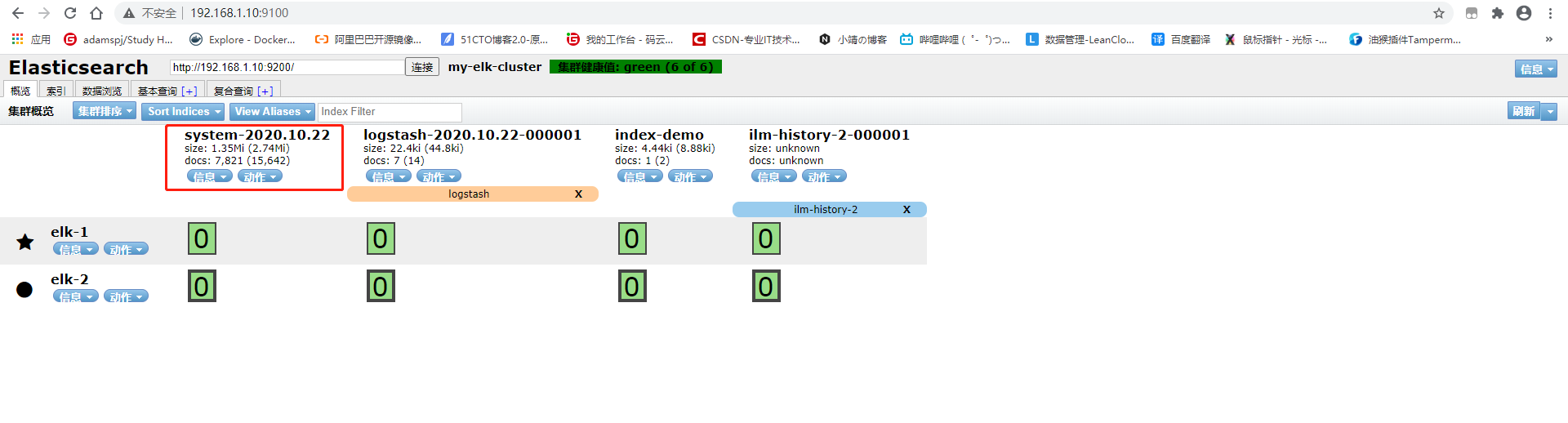1568x423 pixels.
Task: Open 信息 menu for ilm-history-2-000001
Action: (x=773, y=176)
